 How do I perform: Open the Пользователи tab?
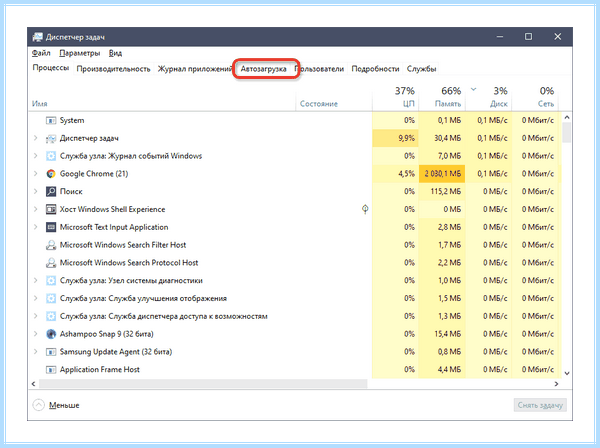pos(320,69)
